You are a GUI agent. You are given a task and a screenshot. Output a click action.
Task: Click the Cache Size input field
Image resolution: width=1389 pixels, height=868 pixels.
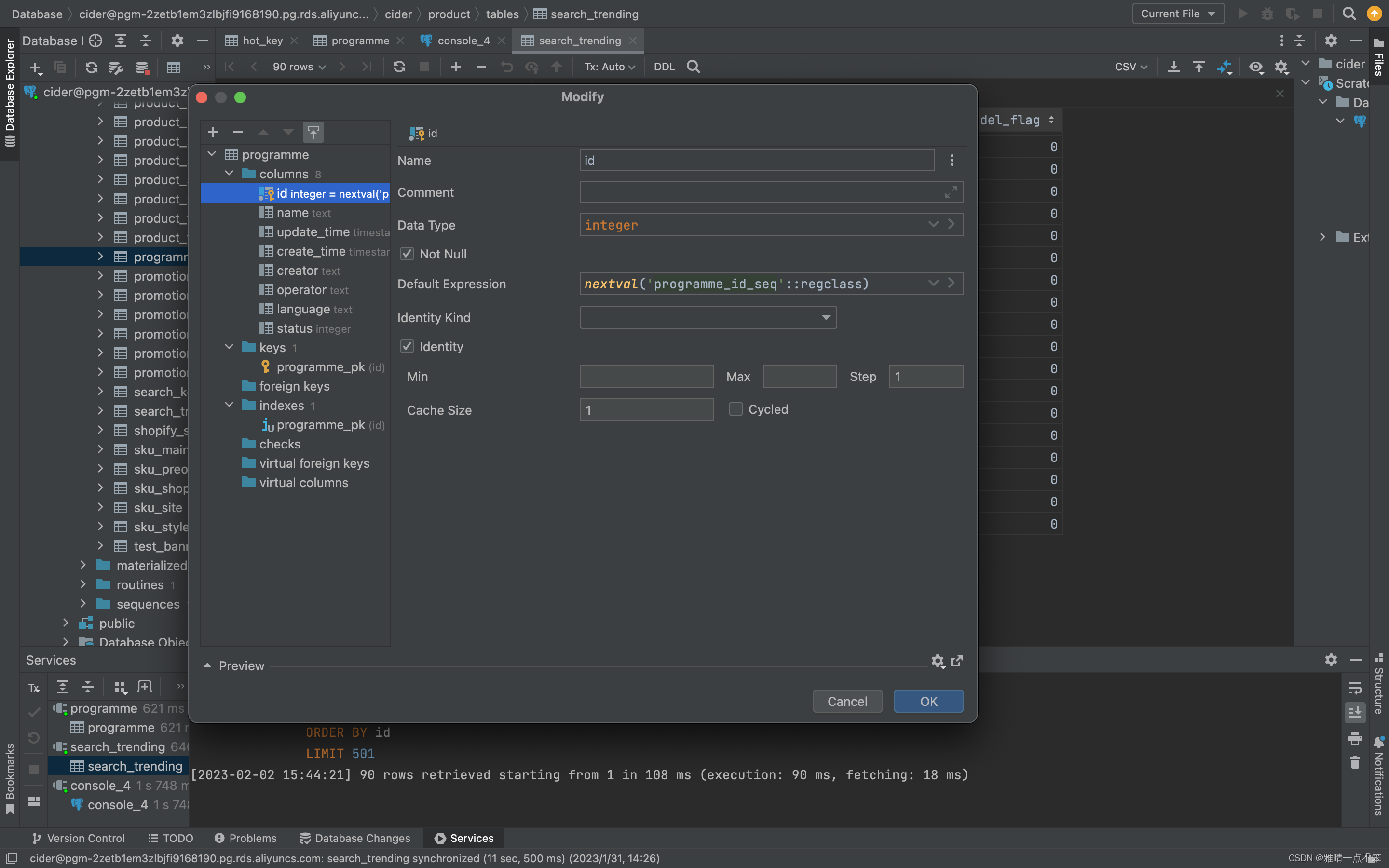646,410
